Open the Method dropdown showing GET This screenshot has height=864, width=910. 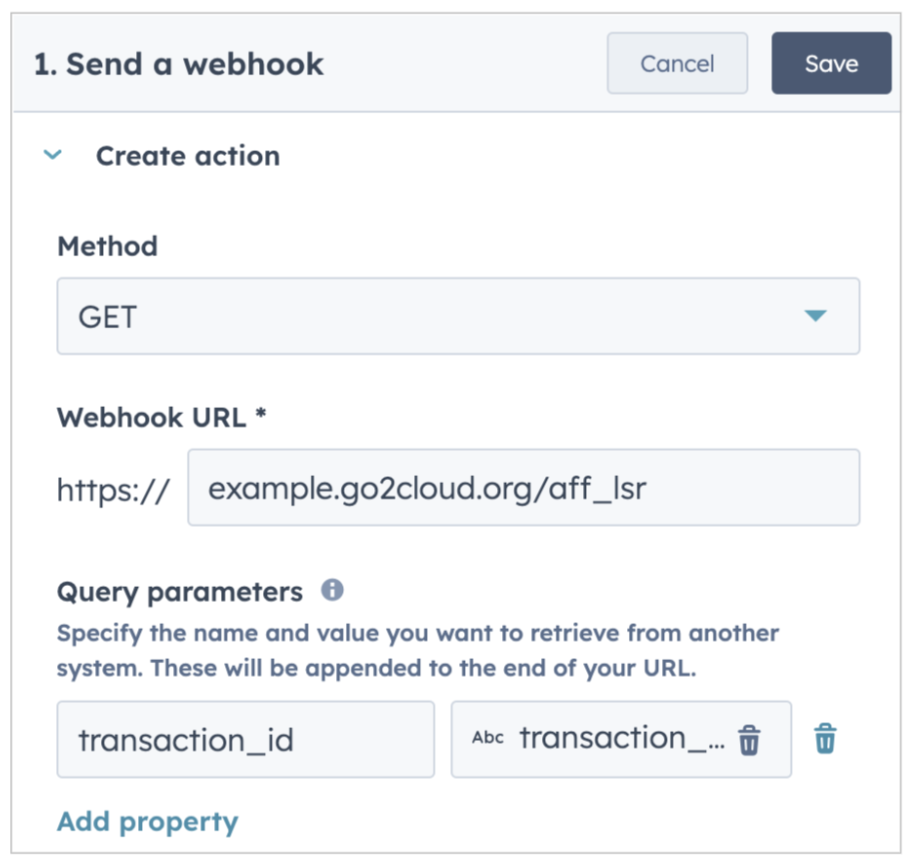(x=458, y=316)
